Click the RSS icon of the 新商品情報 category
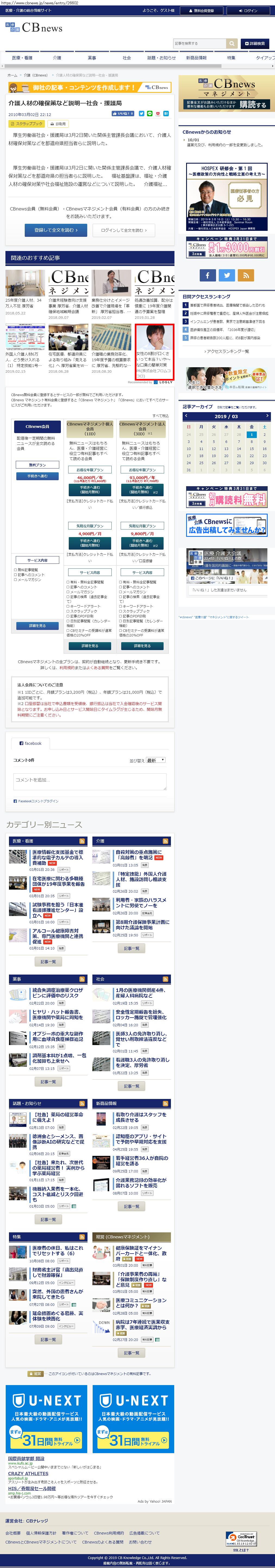275x1568 pixels. (166, 1104)
